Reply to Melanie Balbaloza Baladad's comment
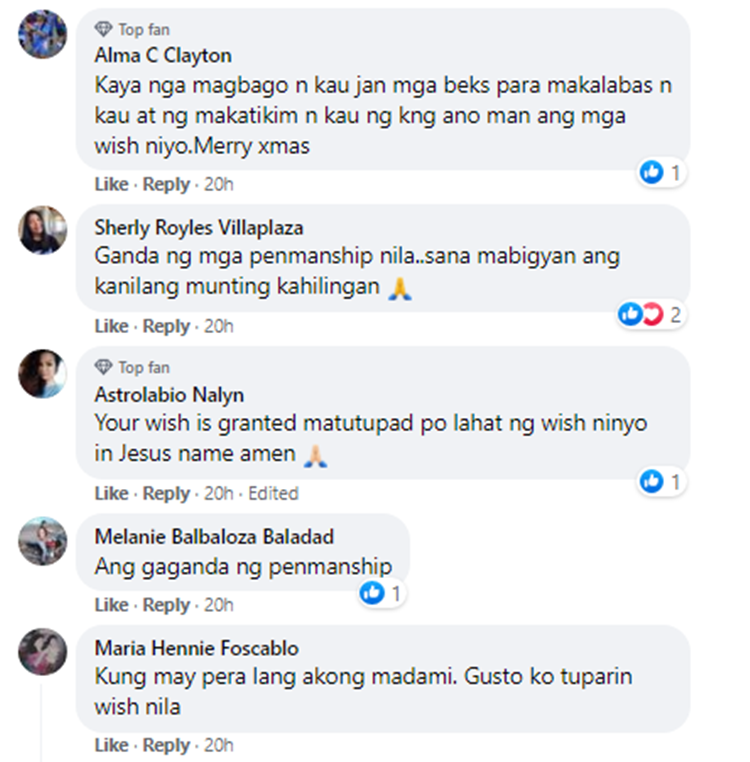 pos(166,605)
